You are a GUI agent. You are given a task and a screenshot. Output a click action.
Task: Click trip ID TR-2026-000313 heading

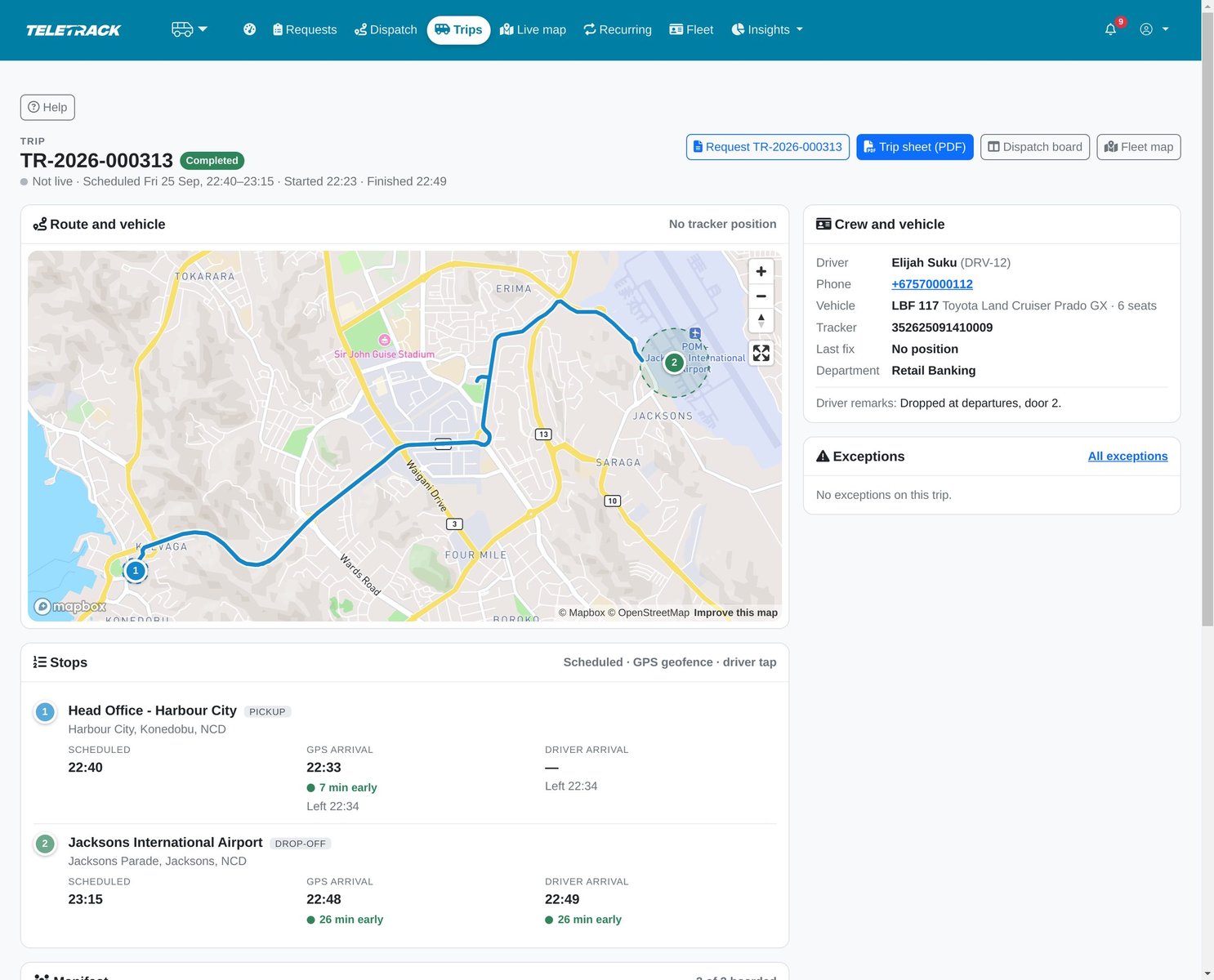click(96, 161)
